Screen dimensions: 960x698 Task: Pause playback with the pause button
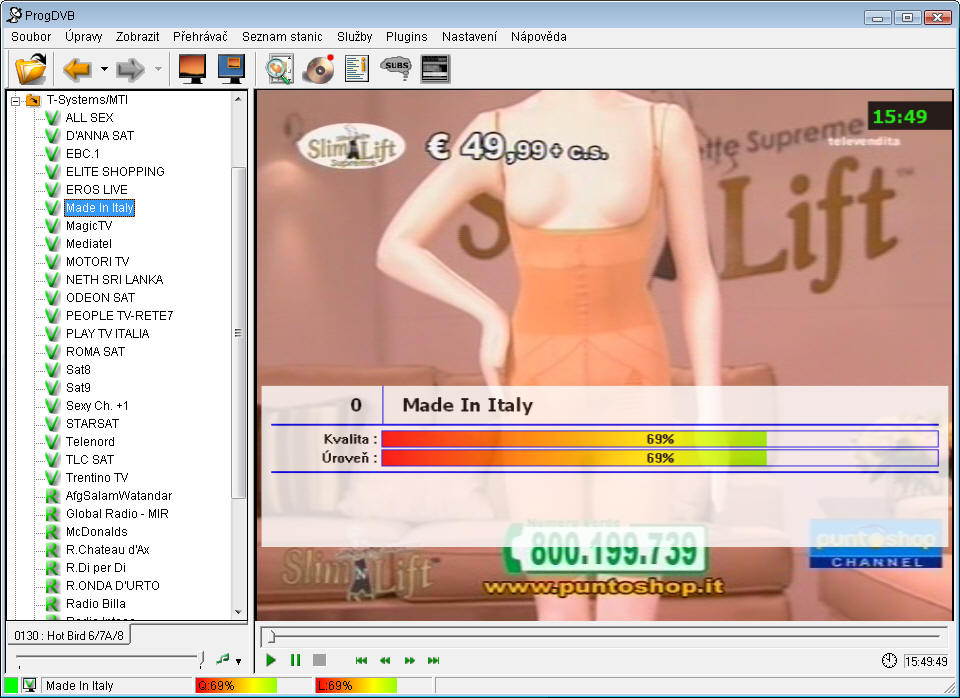(x=295, y=660)
